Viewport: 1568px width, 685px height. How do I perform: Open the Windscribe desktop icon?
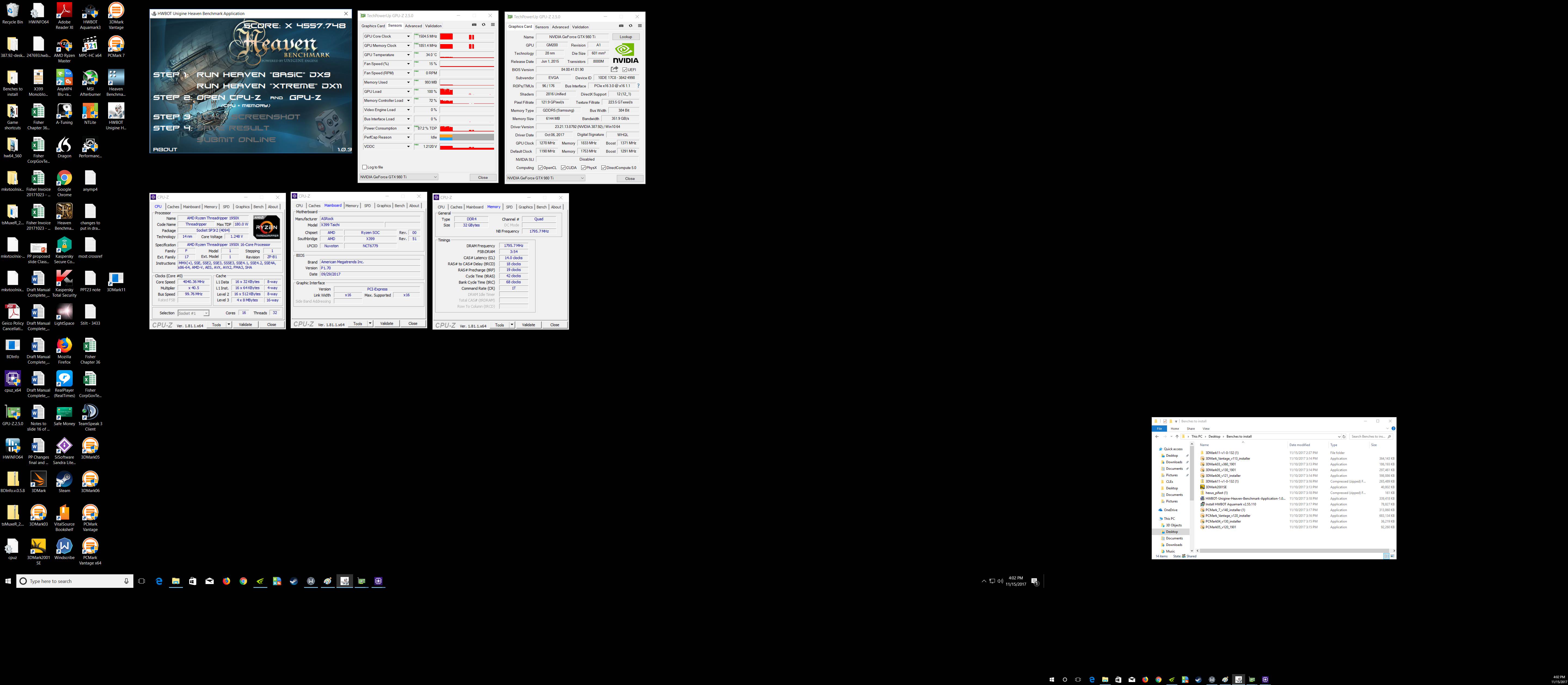click(x=64, y=549)
